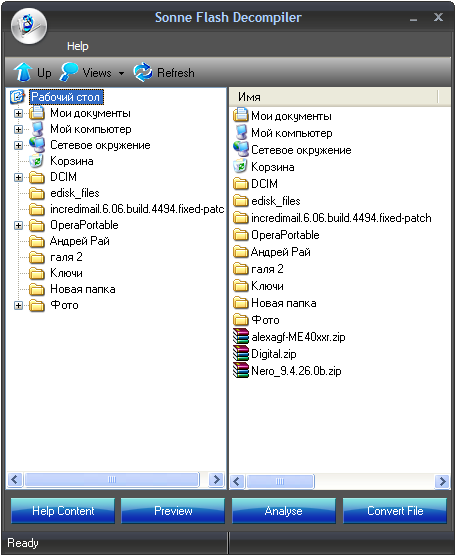The image size is (456, 556).
Task: Click the tree panel scroll left arrow
Action: [15, 480]
